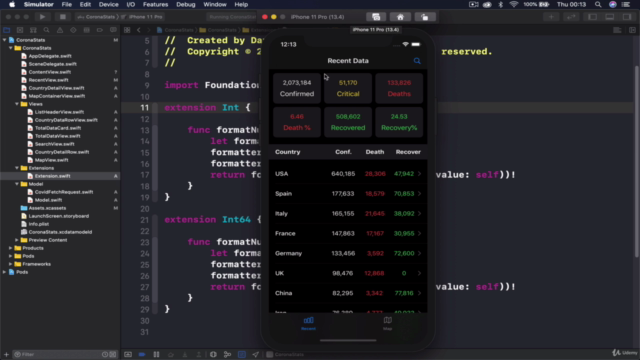Click the Simulate Location arrow icon
This screenshot has height=360, width=640.
tap(256, 354)
